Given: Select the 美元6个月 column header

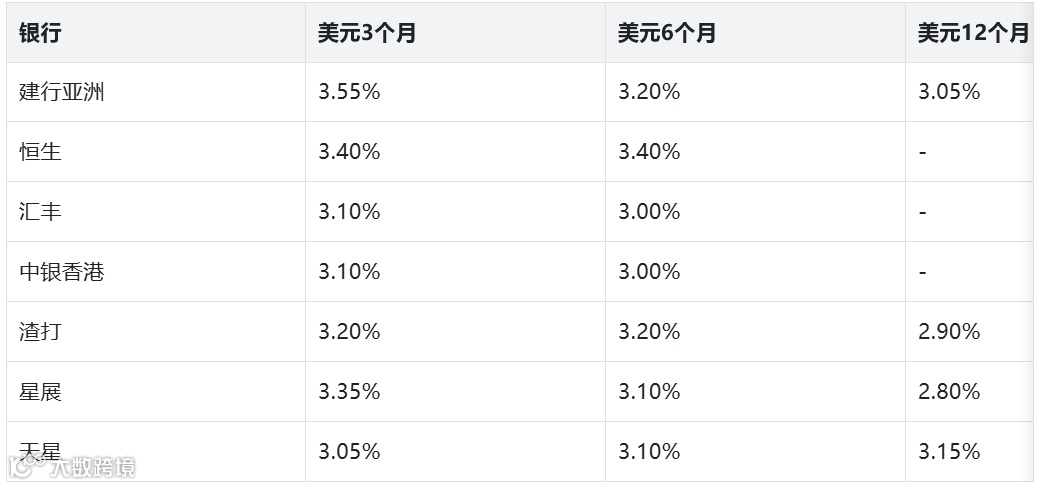Looking at the screenshot, I should point(666,33).
